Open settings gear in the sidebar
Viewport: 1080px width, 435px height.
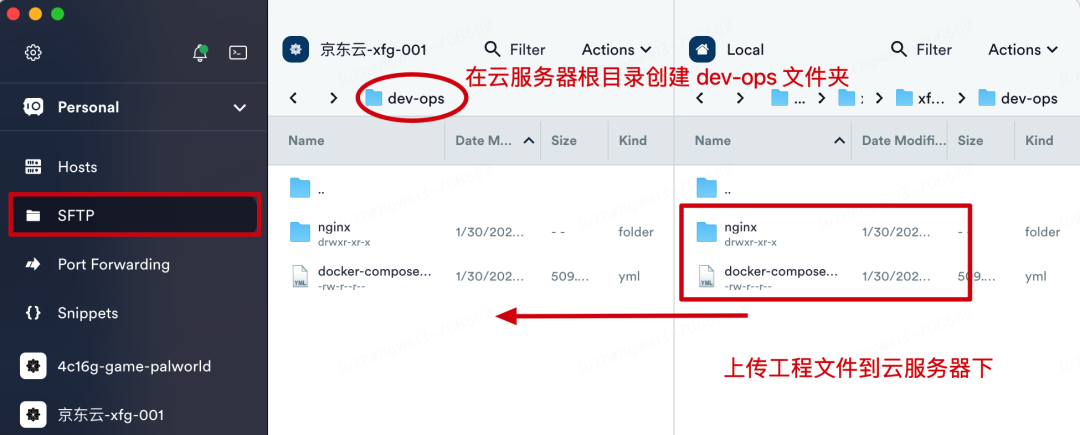33,52
